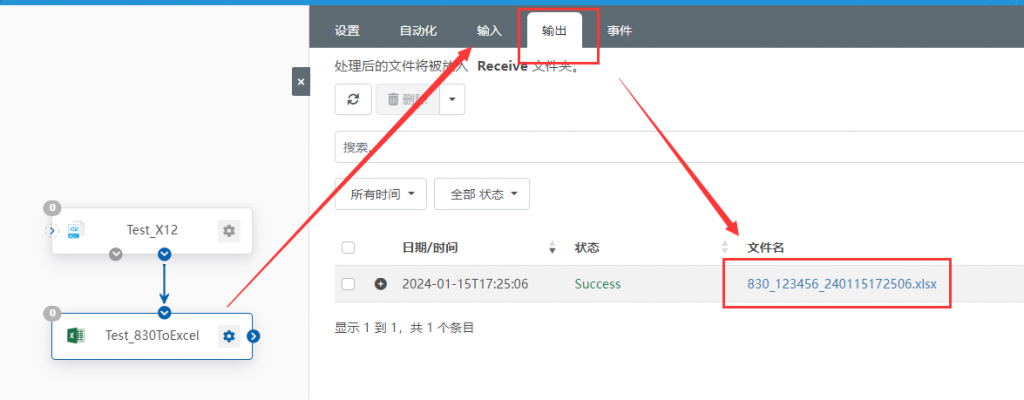The image size is (1024, 400).
Task: Open settings gear on Test_X12 connector
Action: coord(229,231)
